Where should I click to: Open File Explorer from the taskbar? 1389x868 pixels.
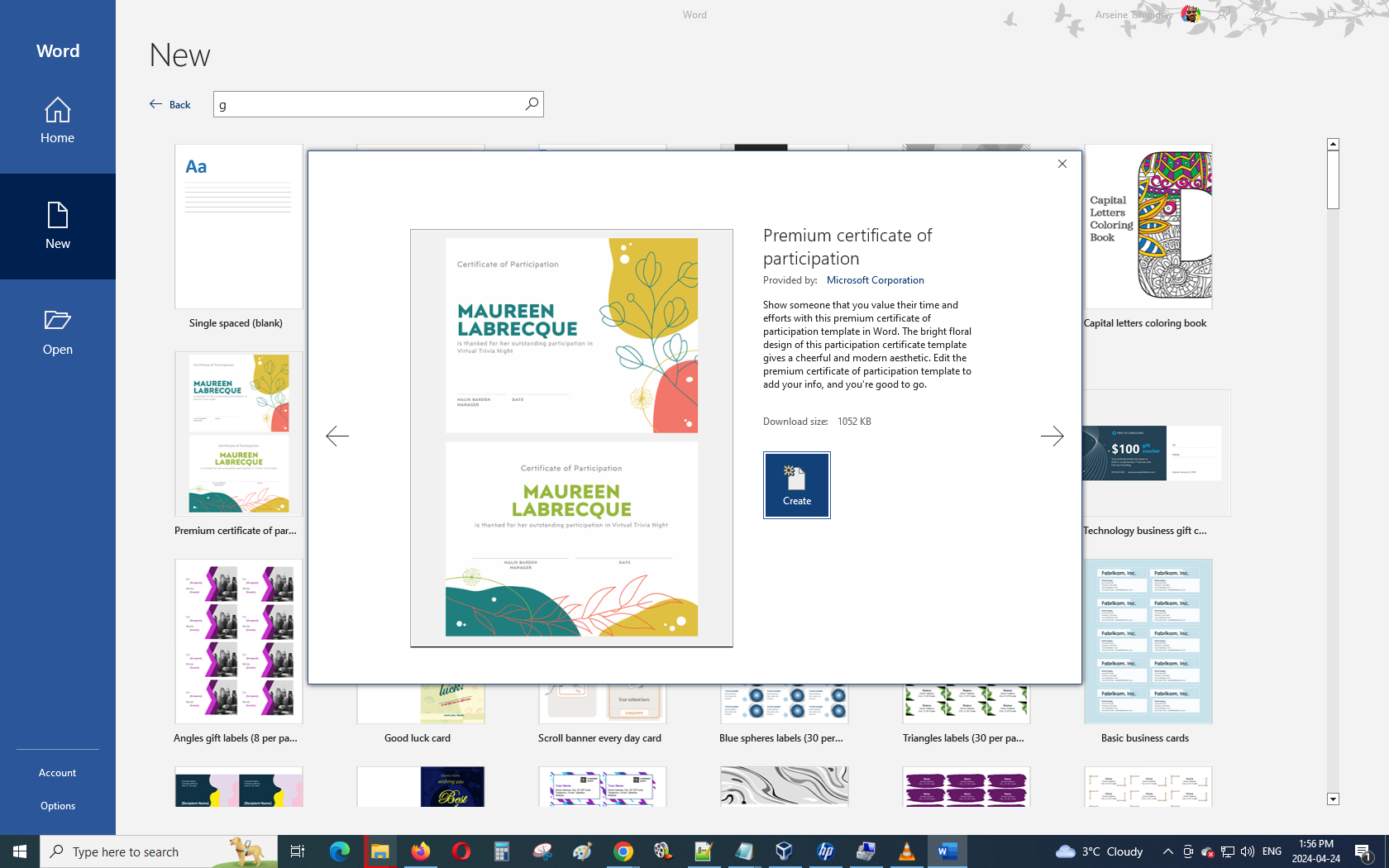pyautogui.click(x=379, y=851)
